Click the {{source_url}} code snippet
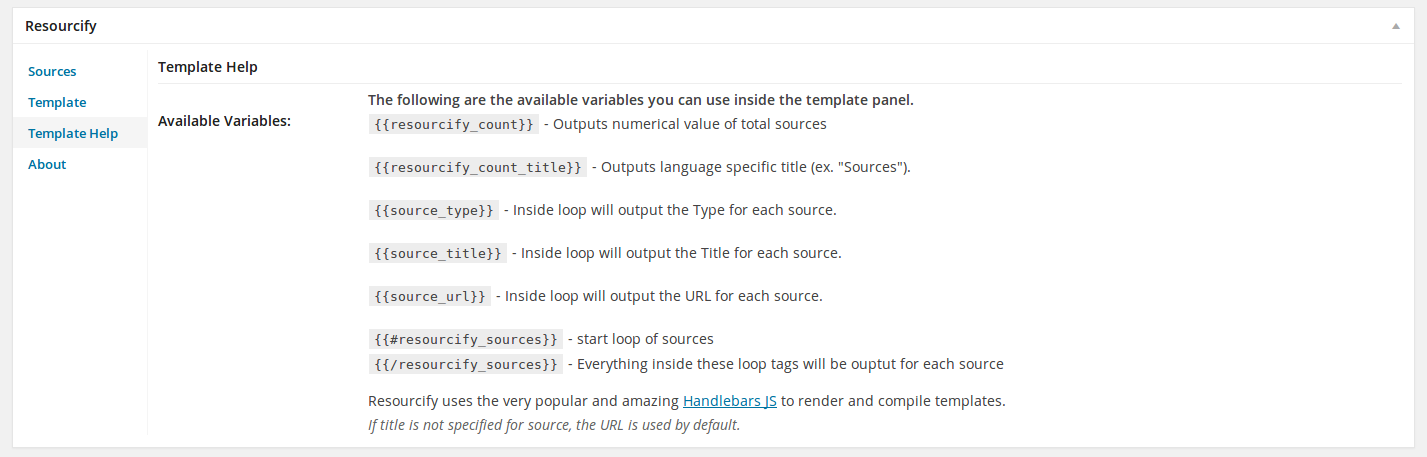The height and width of the screenshot is (457, 1427). (429, 297)
